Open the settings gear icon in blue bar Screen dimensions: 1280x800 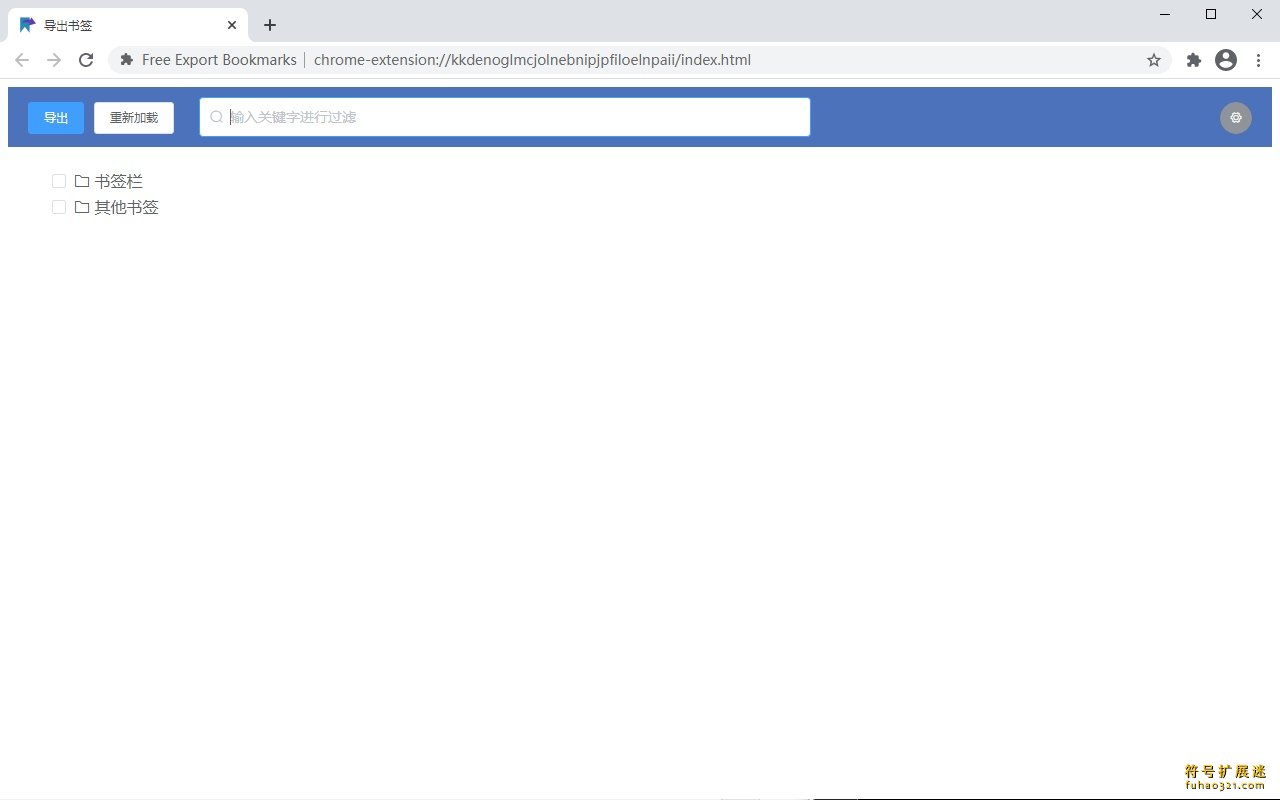1236,117
